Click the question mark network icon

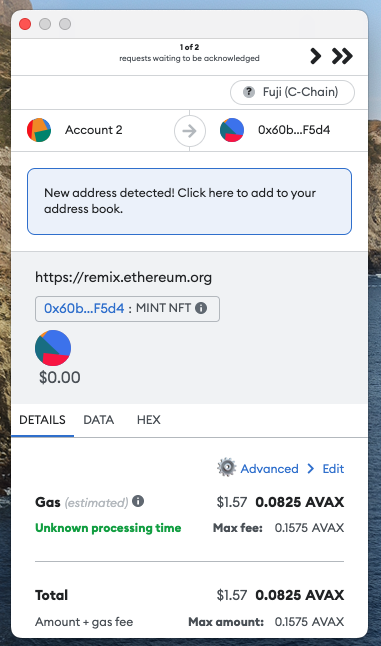click(x=249, y=92)
